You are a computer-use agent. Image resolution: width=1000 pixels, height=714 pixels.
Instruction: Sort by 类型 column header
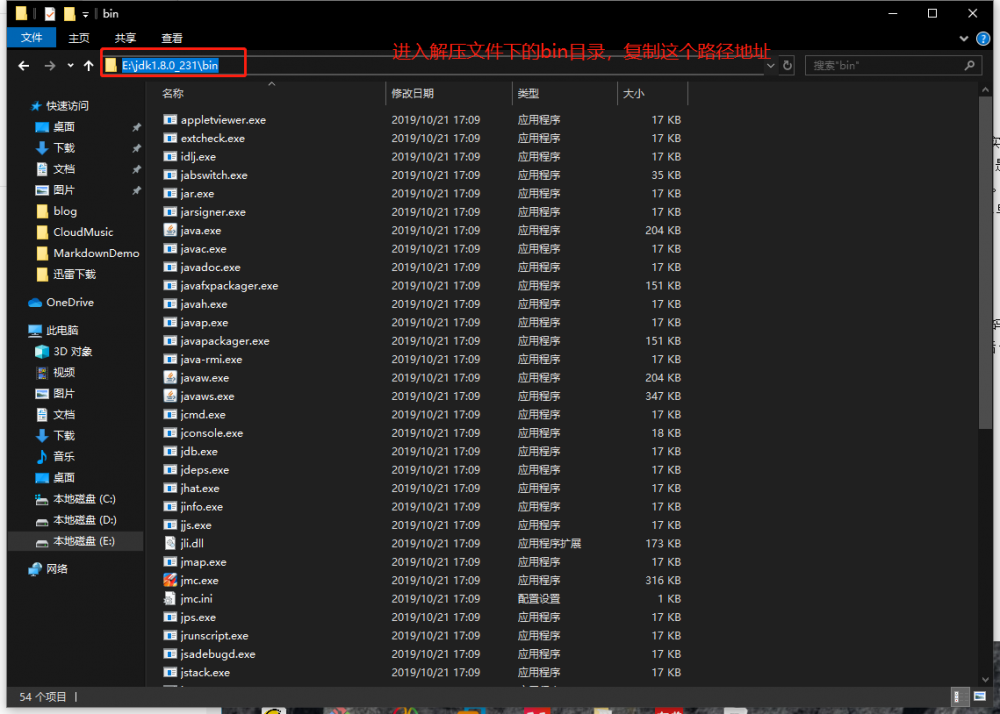pyautogui.click(x=528, y=94)
